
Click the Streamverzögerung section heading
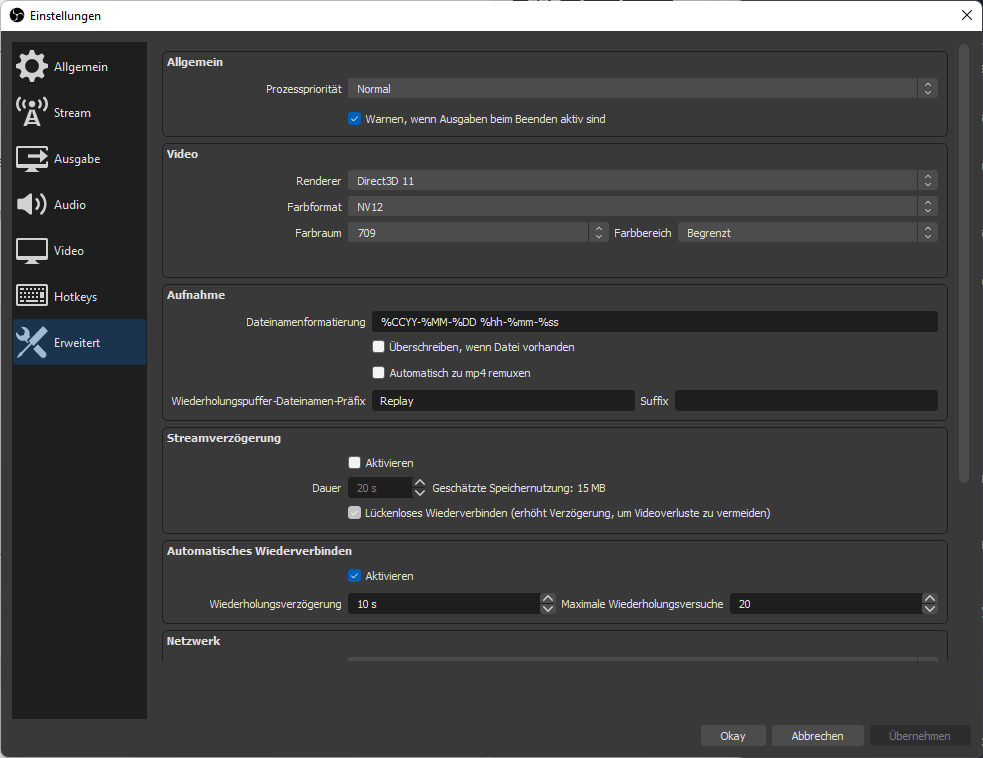pos(224,438)
